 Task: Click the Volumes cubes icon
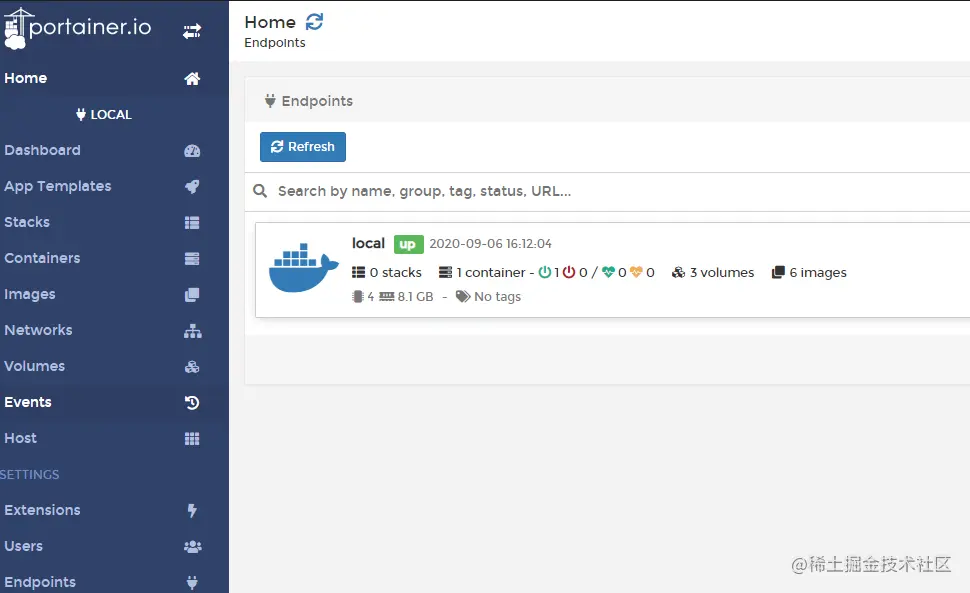(x=192, y=367)
